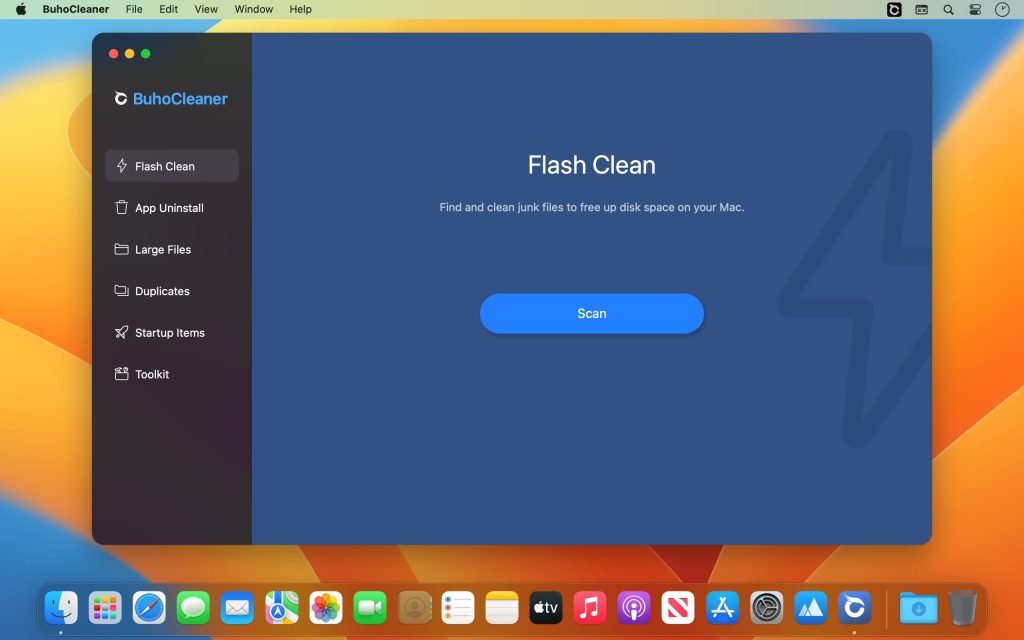1024x640 pixels.
Task: Open the Window menu
Action: coord(253,9)
